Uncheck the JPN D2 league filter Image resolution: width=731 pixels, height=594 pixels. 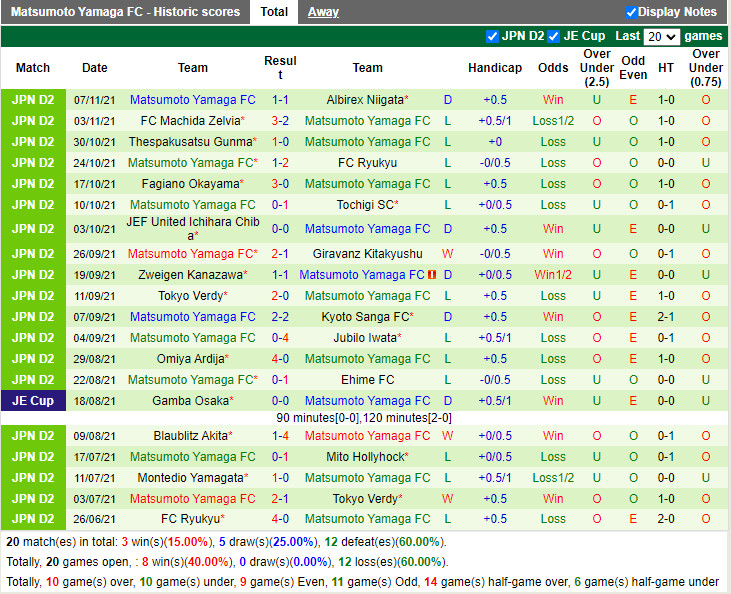tap(492, 36)
